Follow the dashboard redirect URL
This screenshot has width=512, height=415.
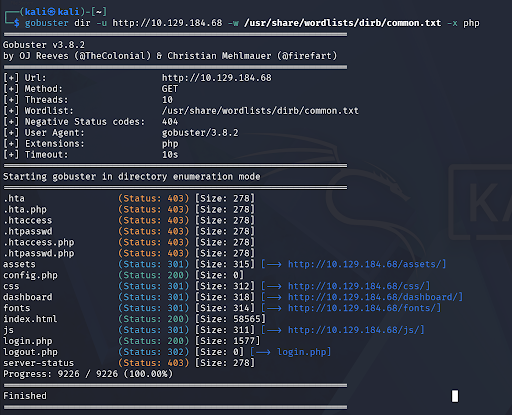pos(374,297)
